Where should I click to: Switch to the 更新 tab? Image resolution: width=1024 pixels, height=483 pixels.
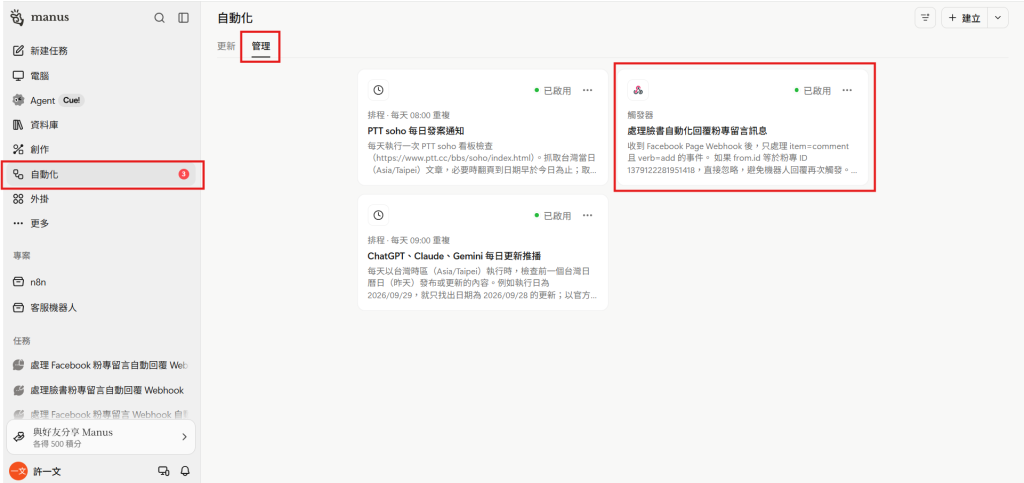[x=226, y=46]
